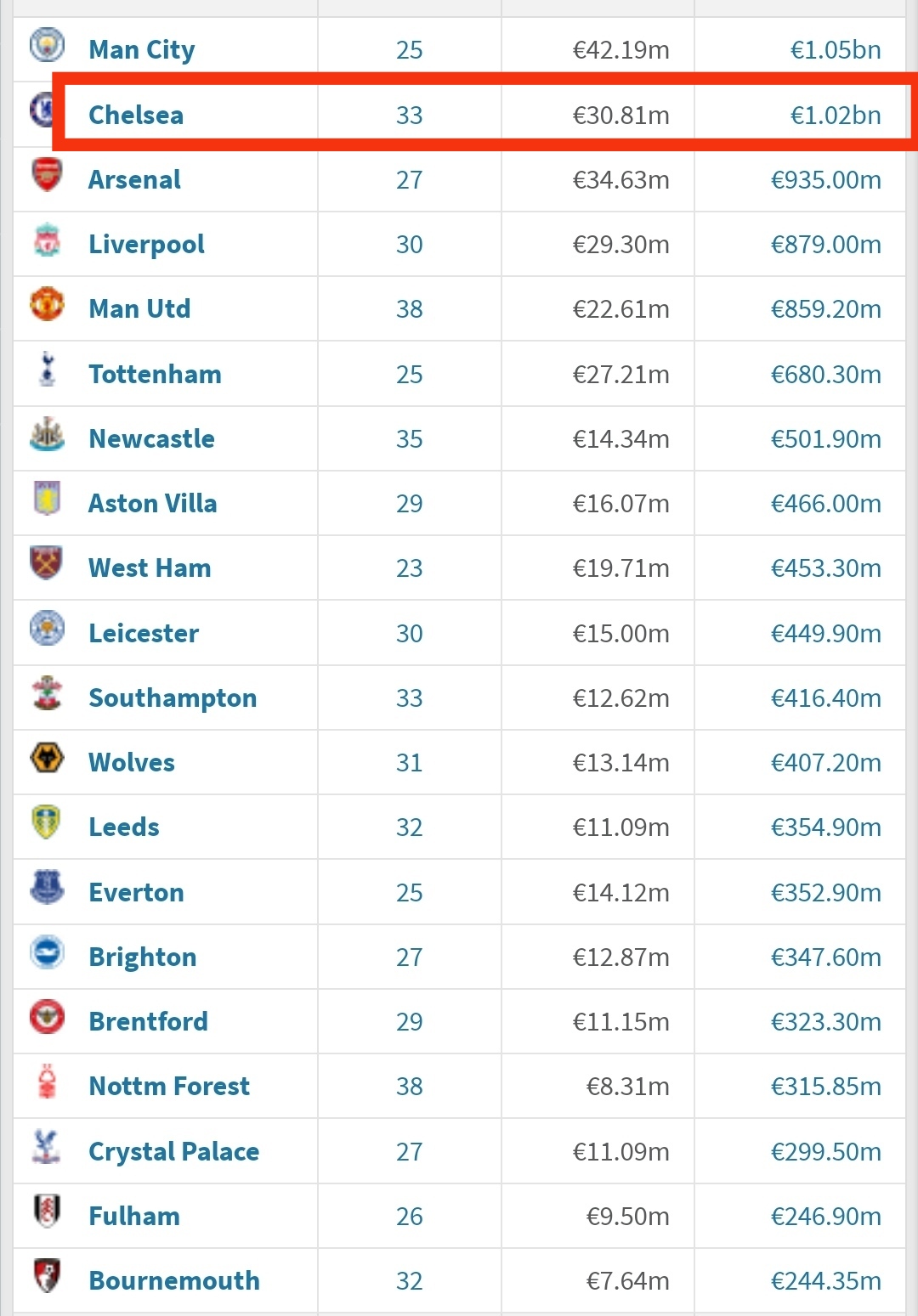Click the Bournemouth club crest
Screen dimensions: 918x1316
point(47,1276)
